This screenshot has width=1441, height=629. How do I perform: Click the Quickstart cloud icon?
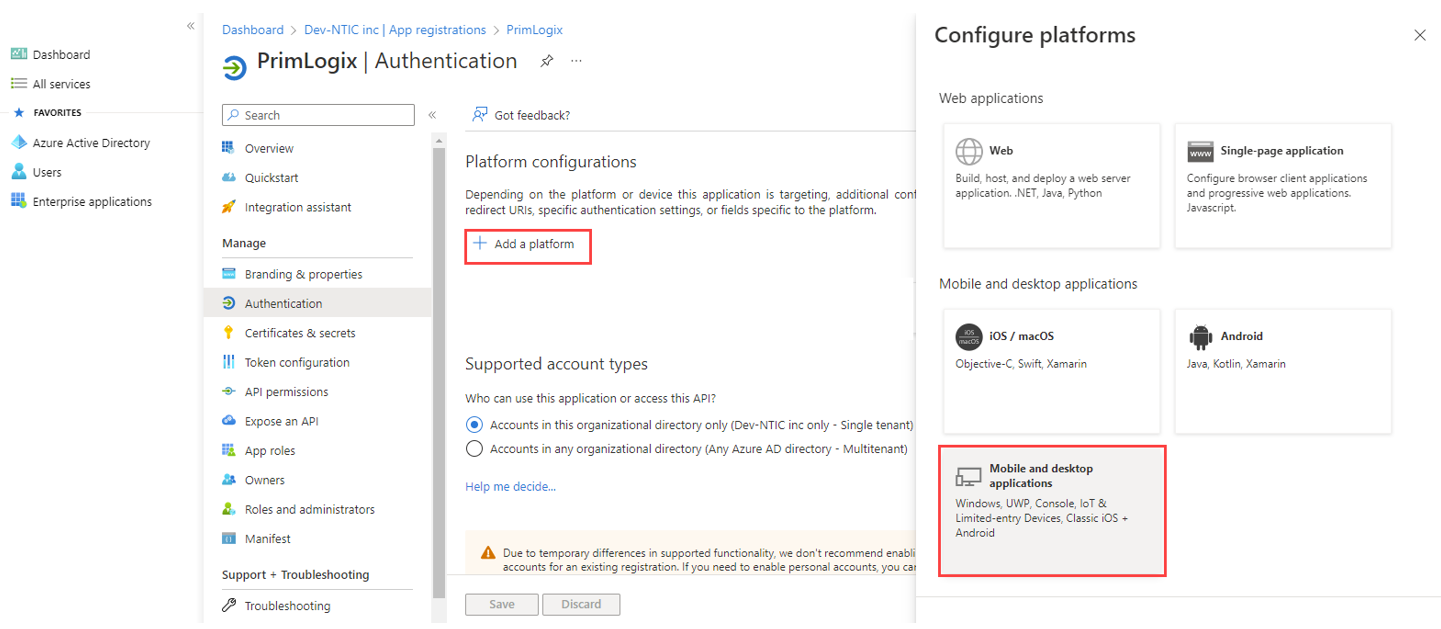(228, 178)
